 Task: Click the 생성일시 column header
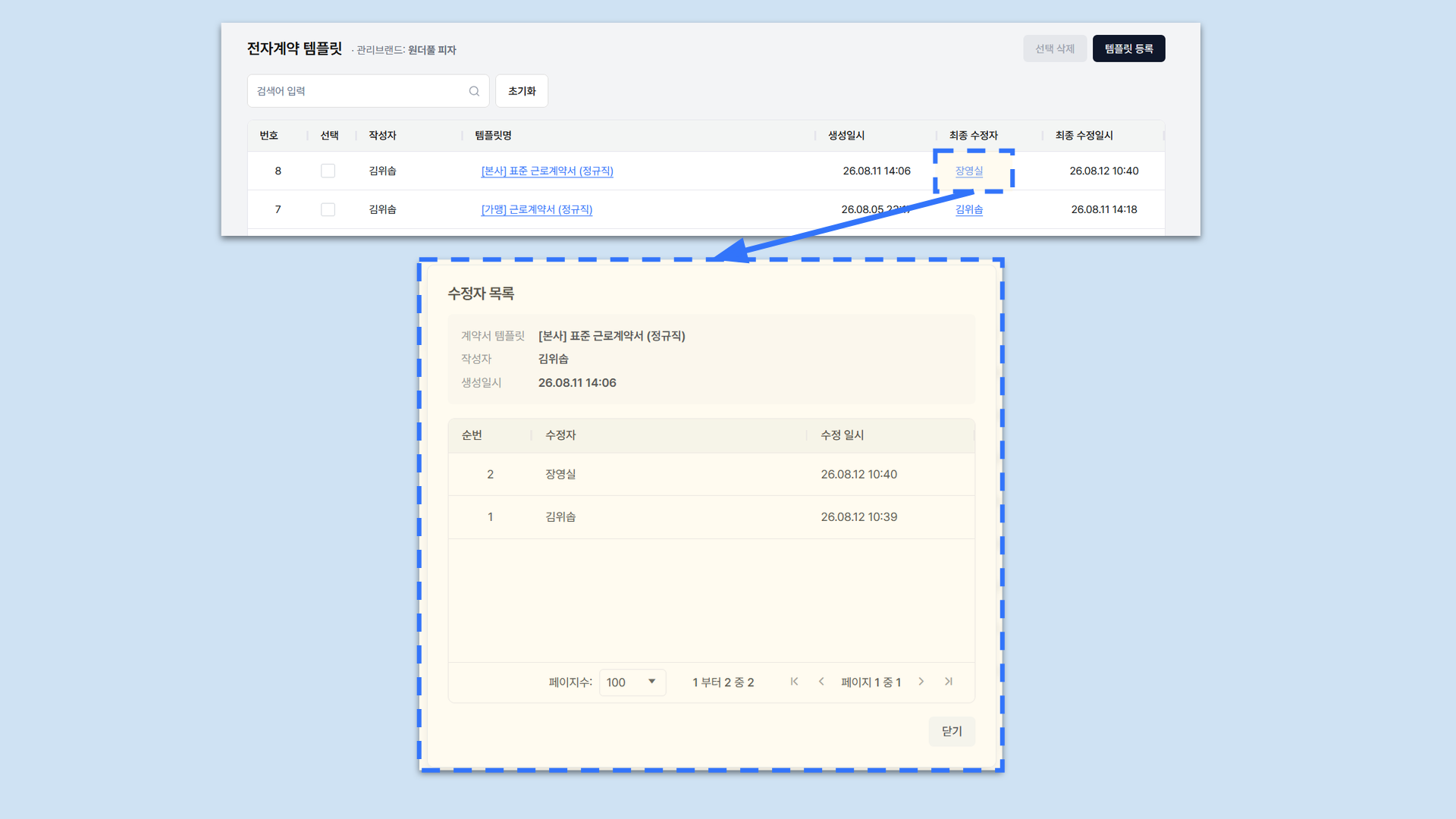[x=846, y=135]
